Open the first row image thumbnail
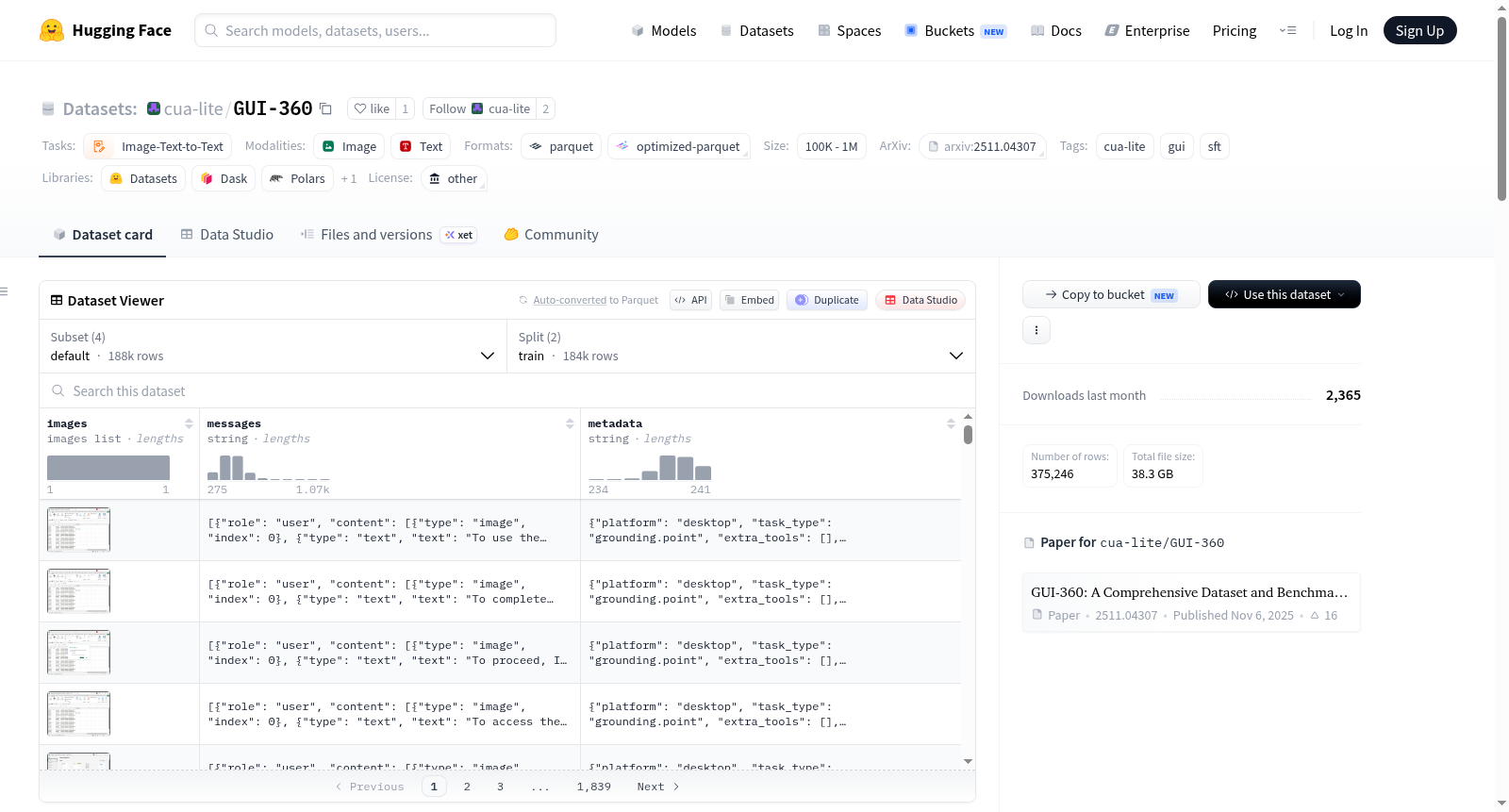Viewport: 1509px width, 812px height. (78, 530)
